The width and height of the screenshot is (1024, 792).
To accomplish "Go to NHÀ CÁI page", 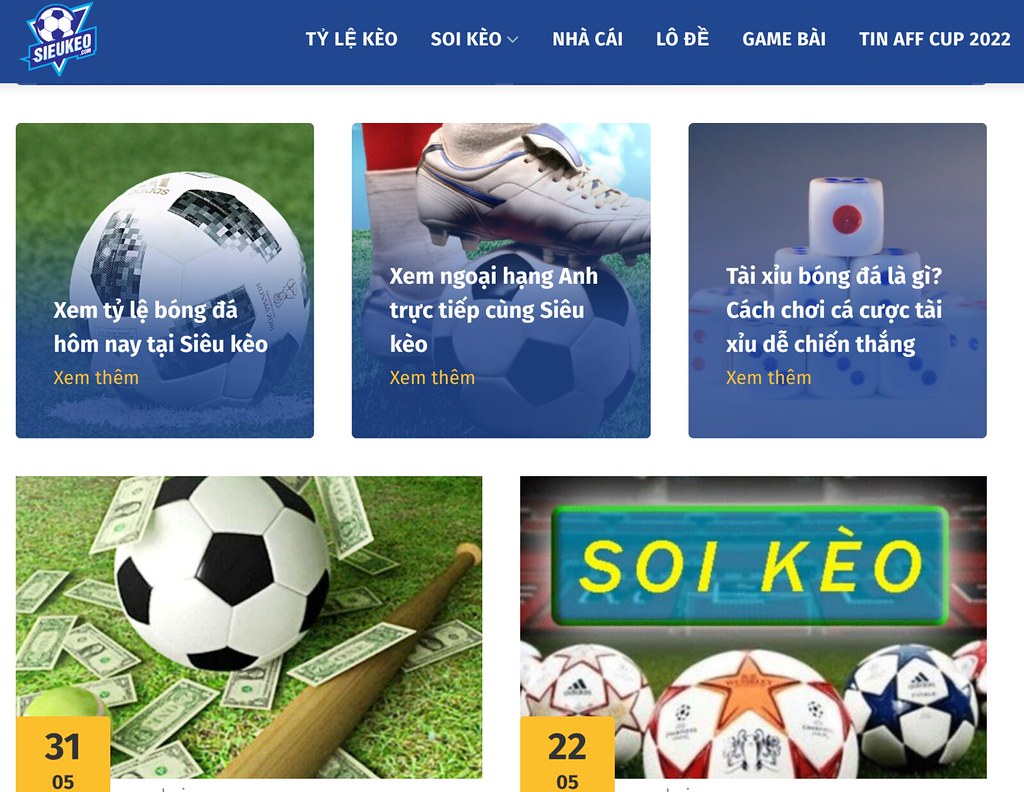I will pos(587,39).
